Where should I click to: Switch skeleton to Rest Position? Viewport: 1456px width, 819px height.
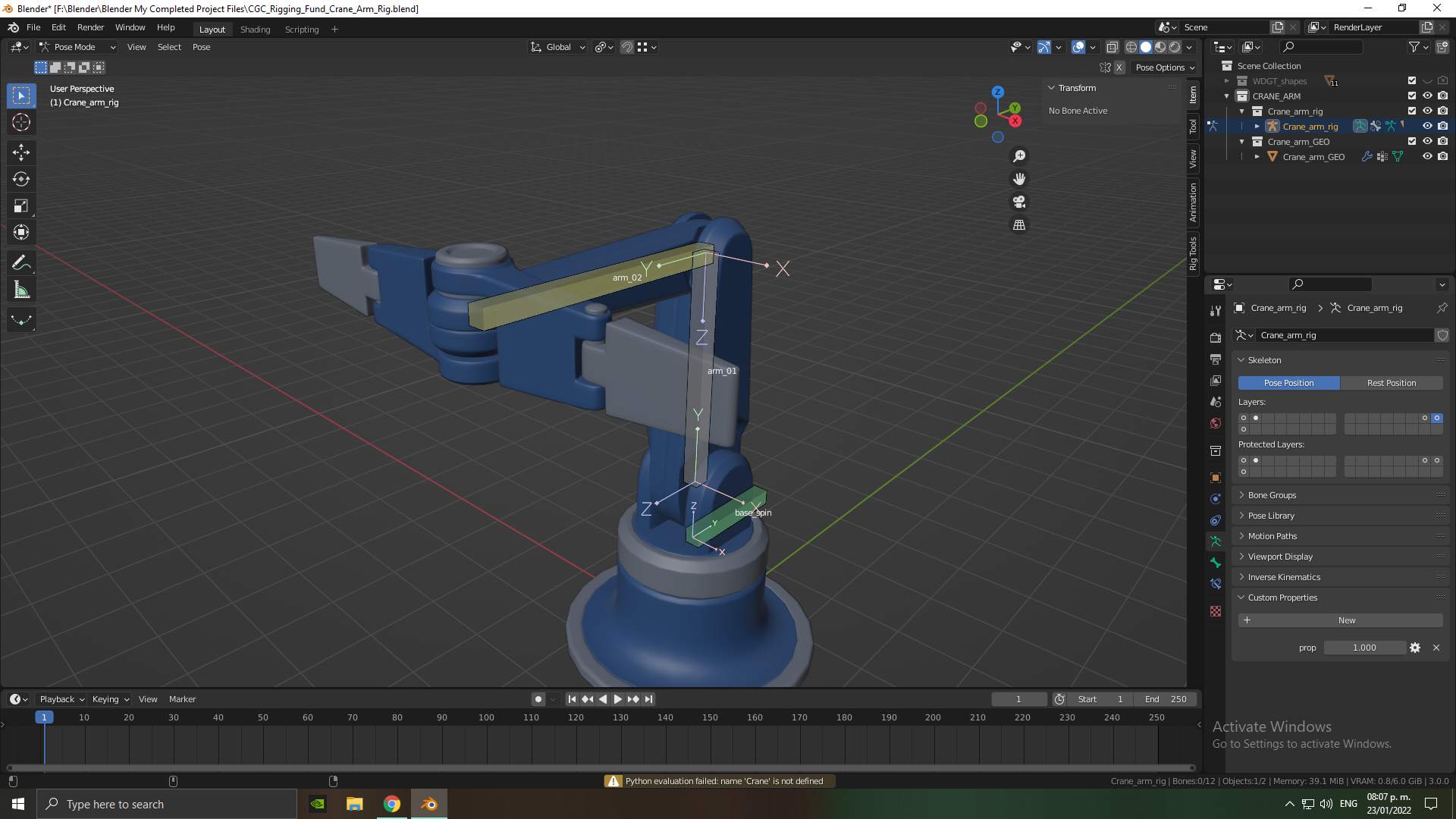coord(1391,383)
